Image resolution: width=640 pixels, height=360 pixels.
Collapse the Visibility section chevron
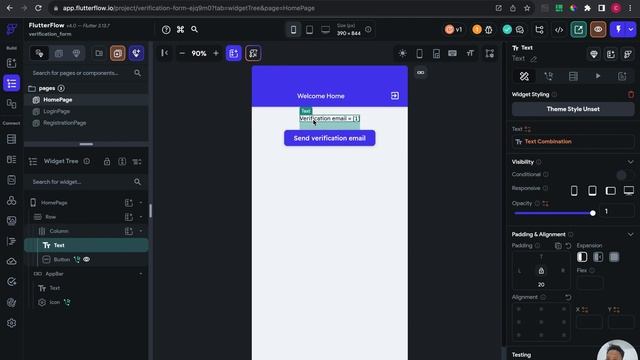point(631,162)
